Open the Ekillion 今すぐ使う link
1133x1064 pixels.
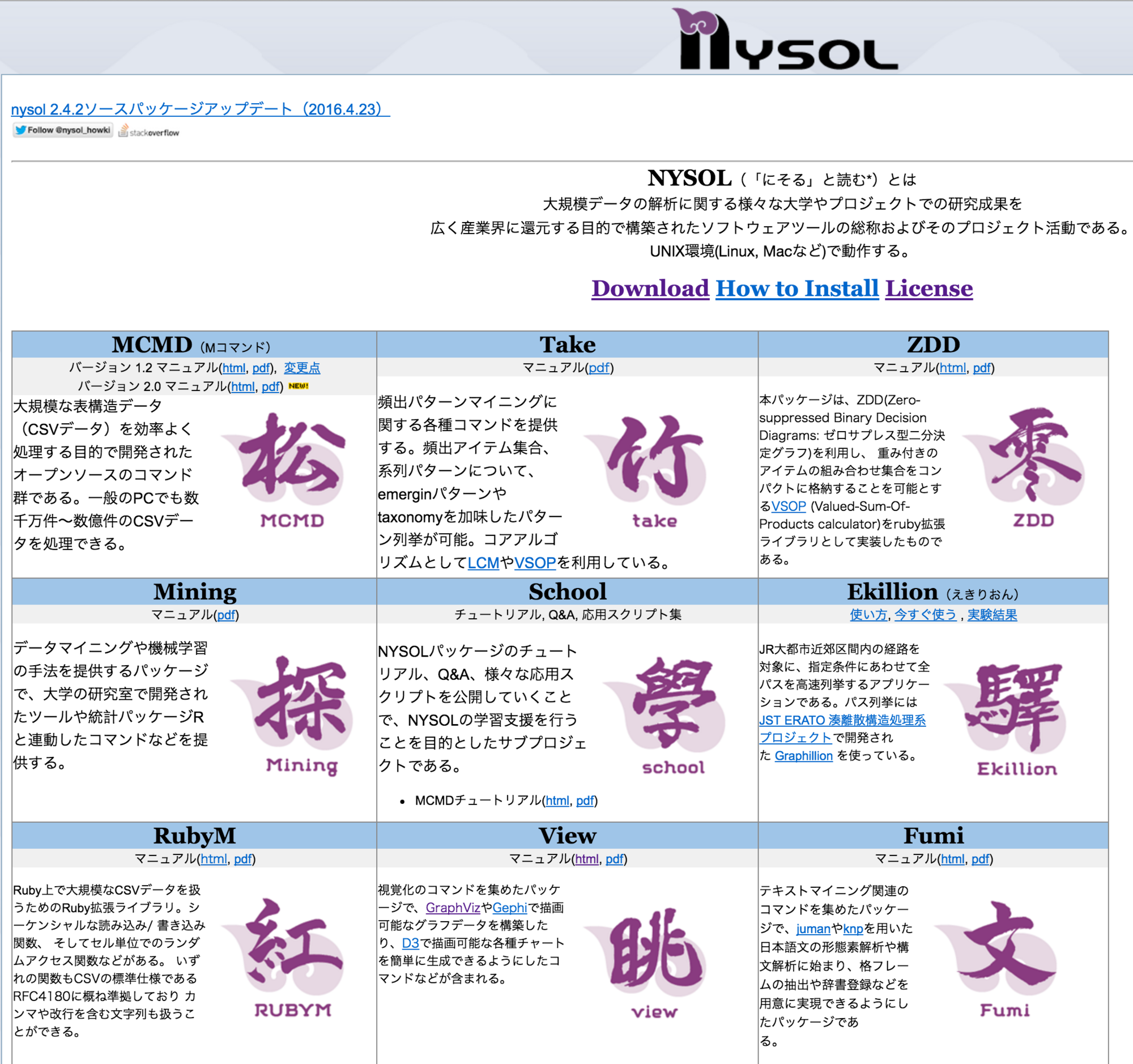[x=926, y=614]
